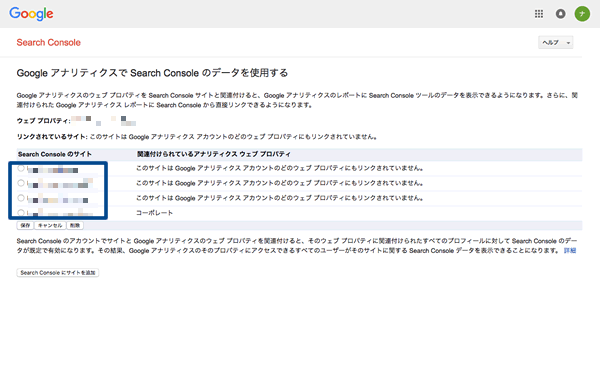Viewport: 600px width, 390px height.
Task: Click the Search Console にサイトを追加 button
Action: point(58,273)
